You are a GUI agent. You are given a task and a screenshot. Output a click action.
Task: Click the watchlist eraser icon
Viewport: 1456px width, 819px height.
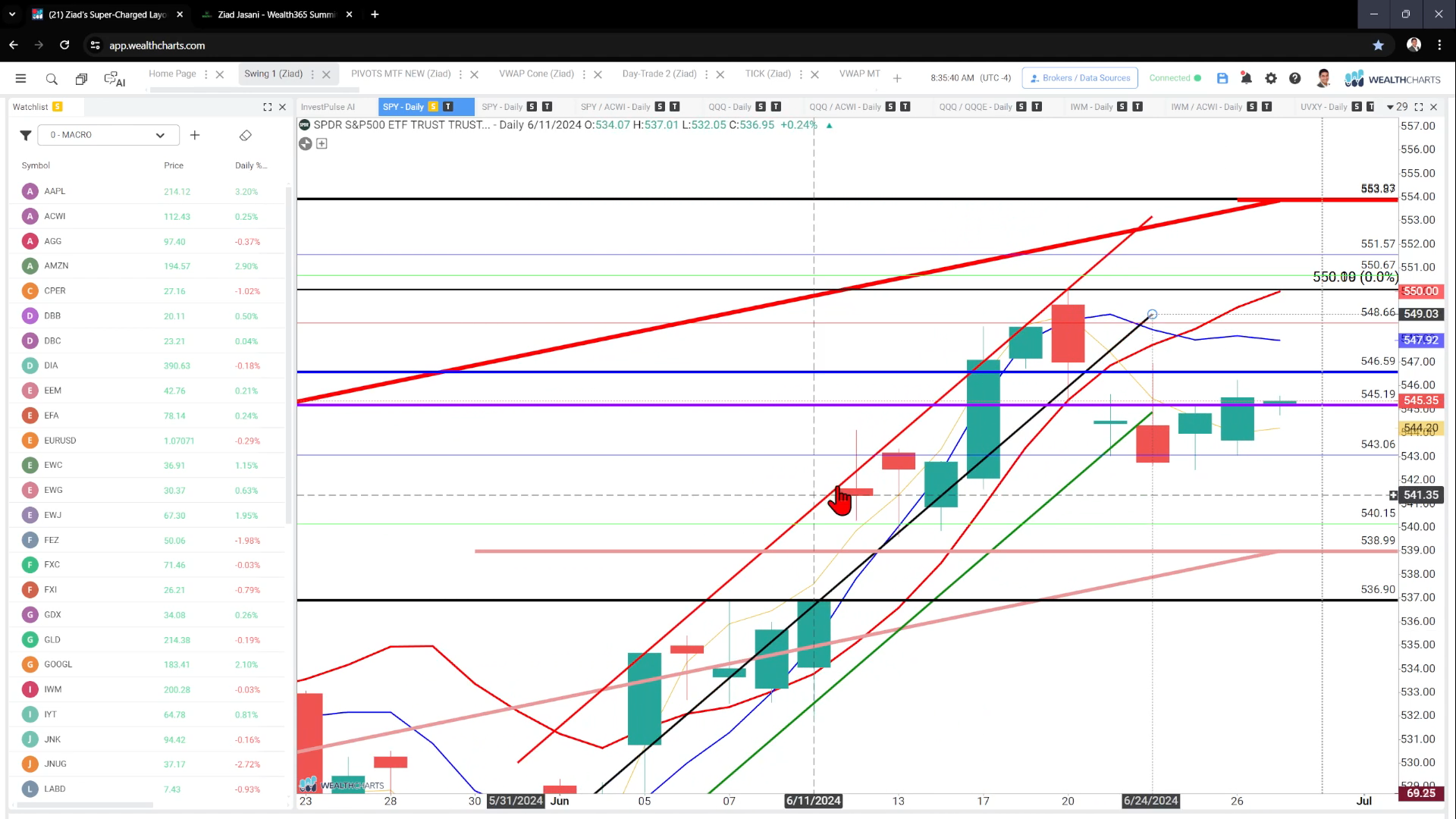(245, 135)
